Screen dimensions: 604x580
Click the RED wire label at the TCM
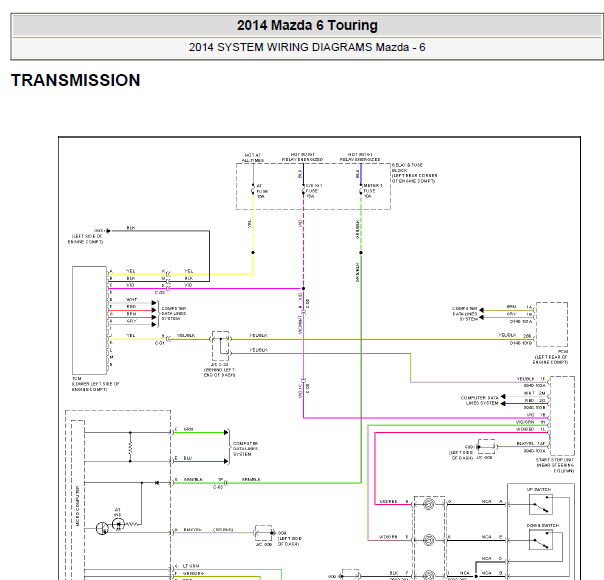[131, 307]
